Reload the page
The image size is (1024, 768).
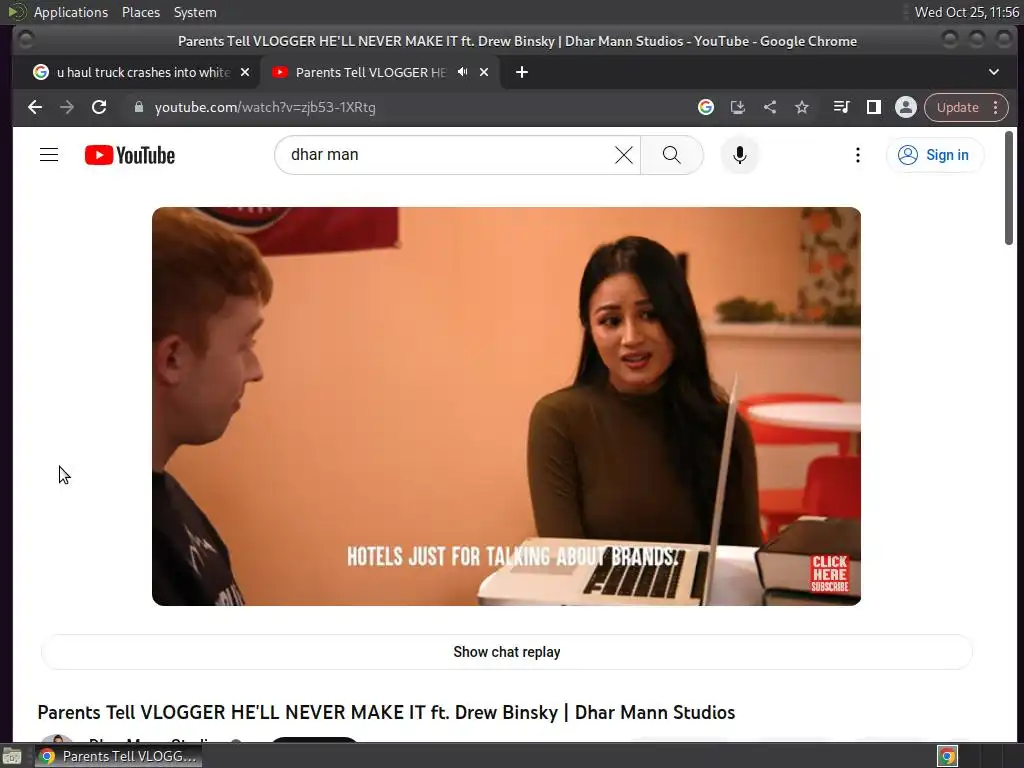coord(99,107)
